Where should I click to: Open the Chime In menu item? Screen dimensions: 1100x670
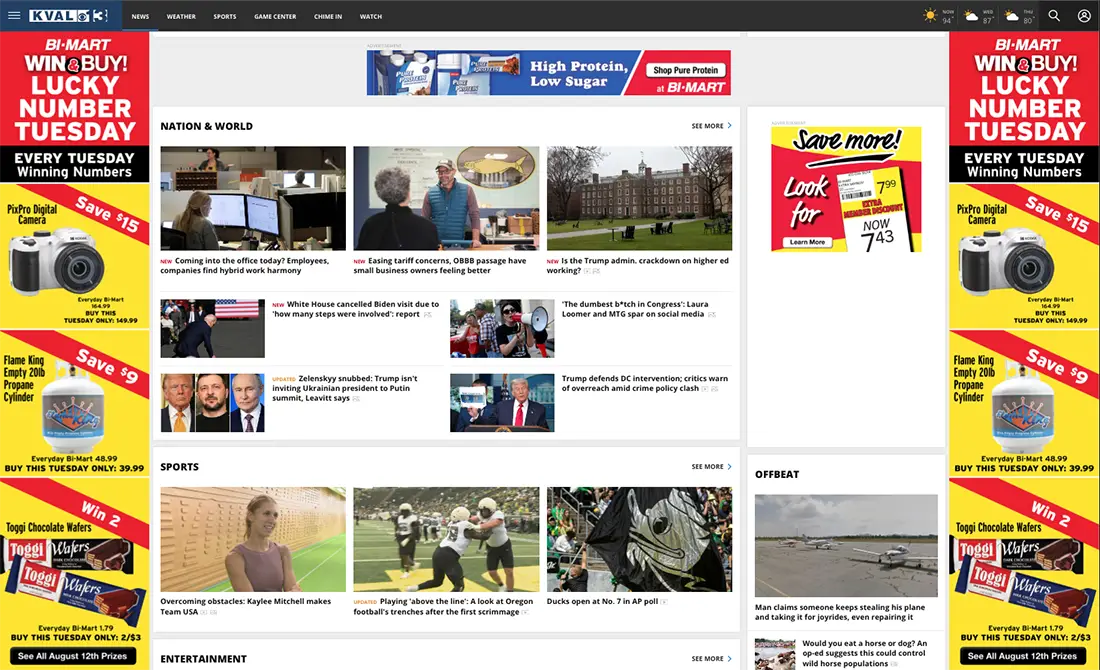[328, 16]
